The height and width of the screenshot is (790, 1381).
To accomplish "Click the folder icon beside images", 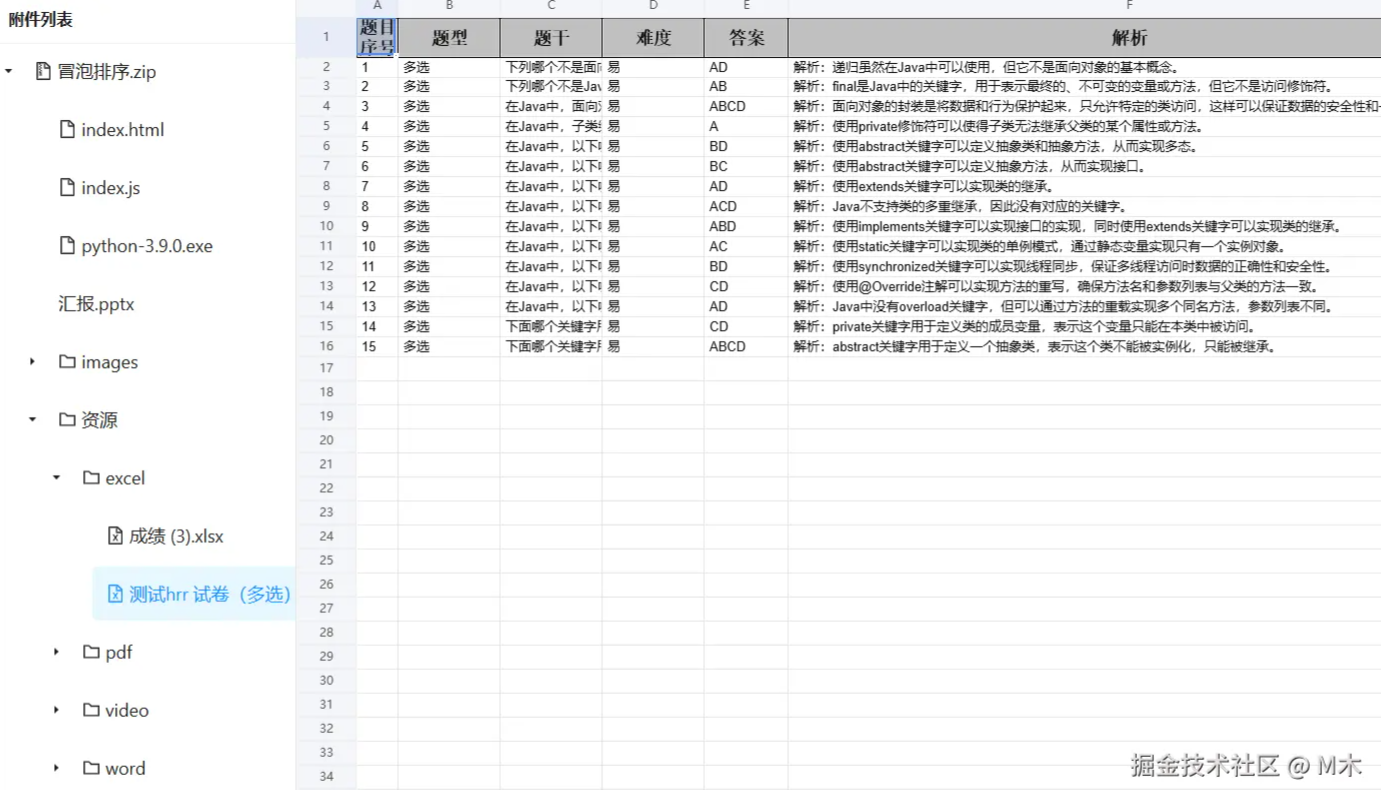I will point(67,362).
